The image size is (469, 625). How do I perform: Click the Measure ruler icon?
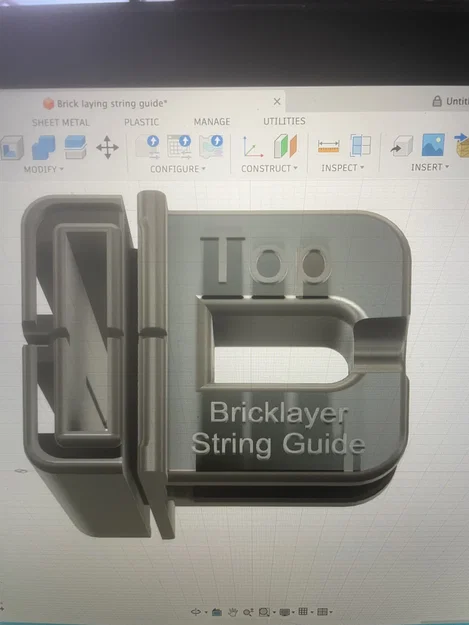click(x=329, y=146)
